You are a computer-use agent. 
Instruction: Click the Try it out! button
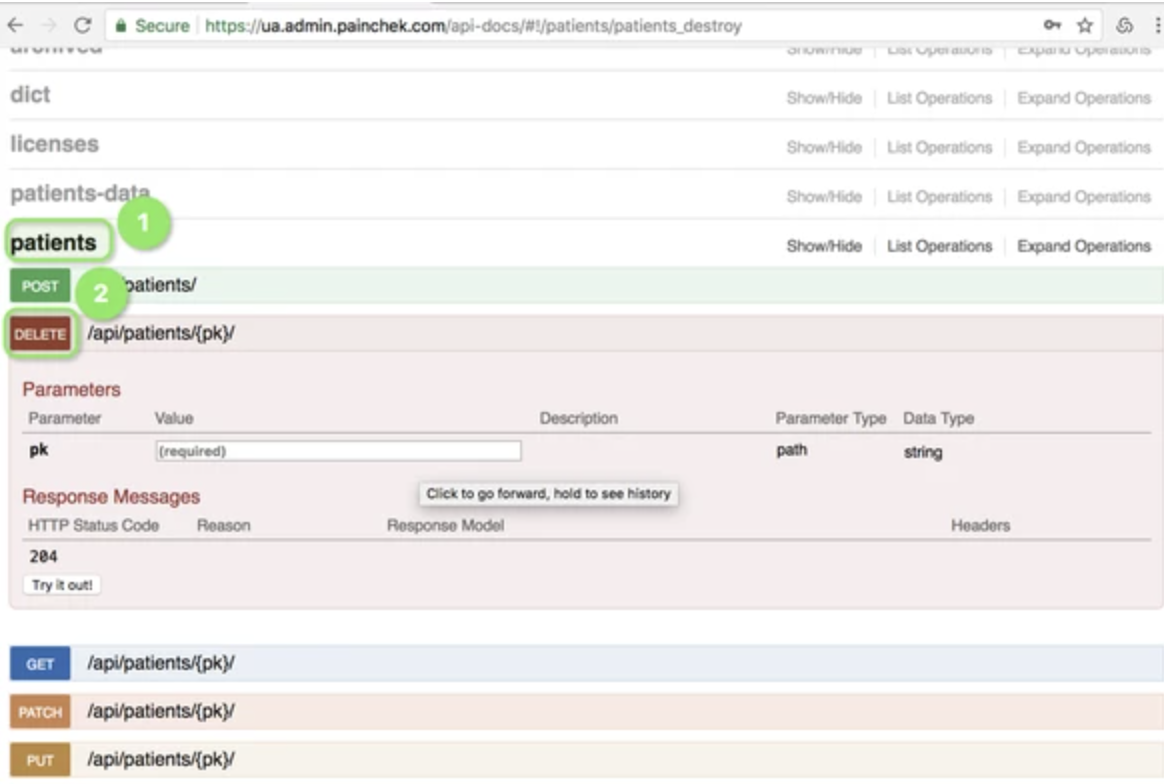click(62, 585)
